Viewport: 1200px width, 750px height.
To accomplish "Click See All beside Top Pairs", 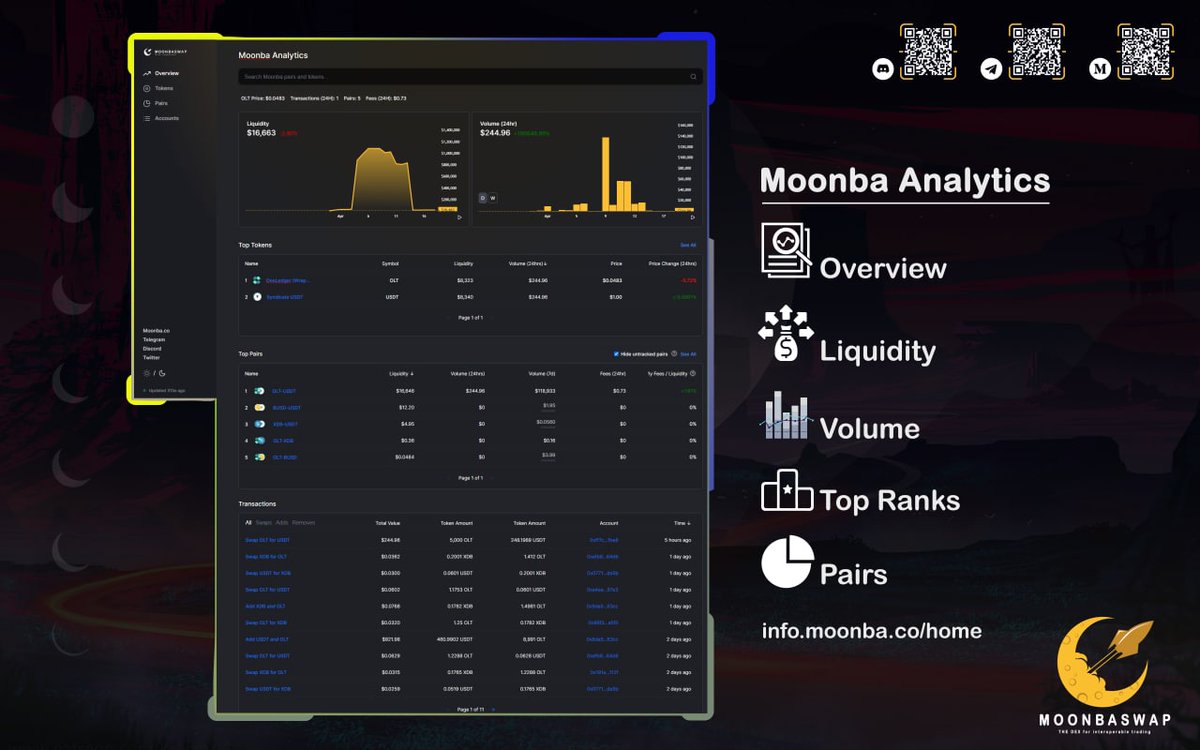I will [x=688, y=354].
